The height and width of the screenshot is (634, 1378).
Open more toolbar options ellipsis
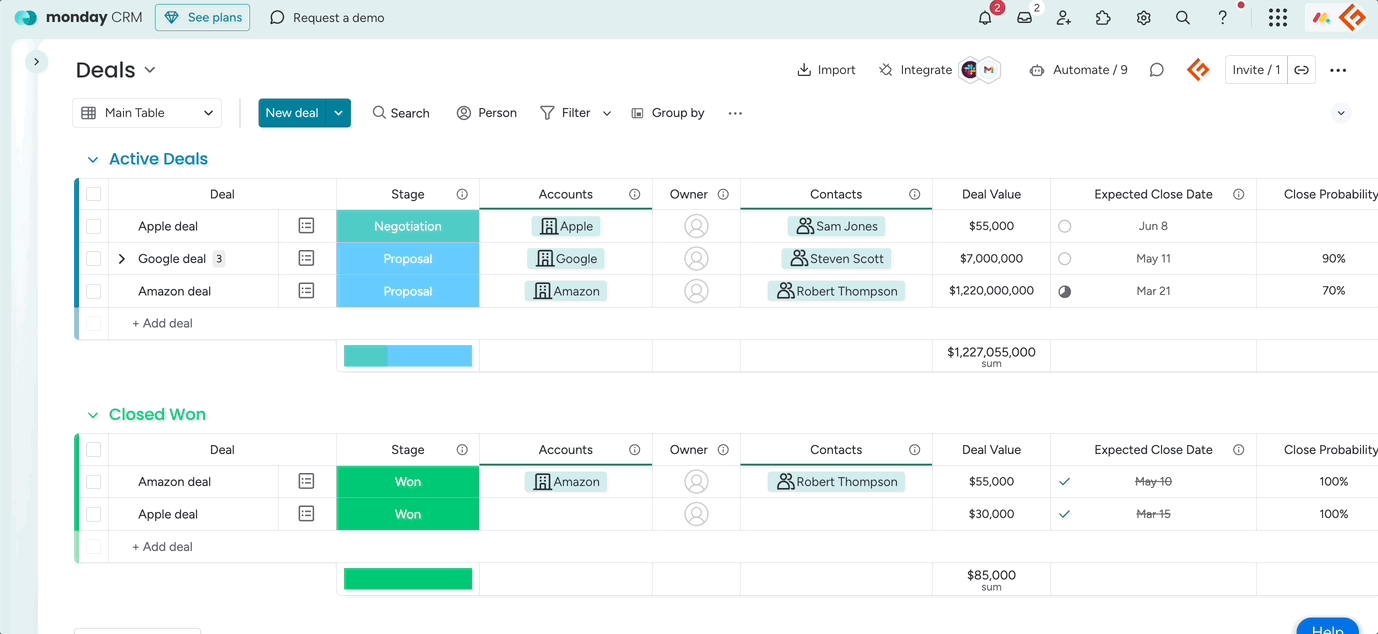[x=735, y=113]
